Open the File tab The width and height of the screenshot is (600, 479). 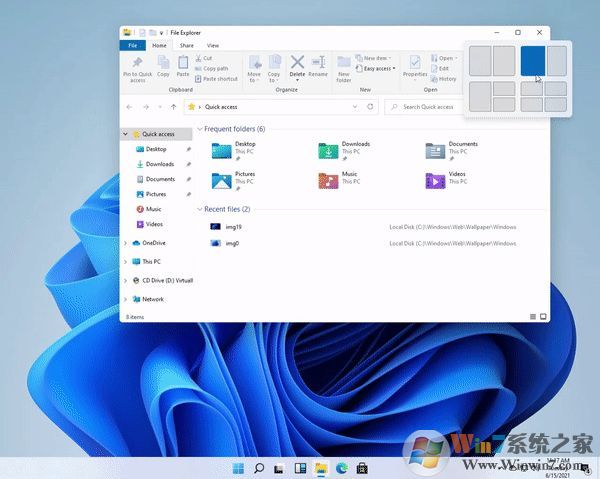coord(132,45)
